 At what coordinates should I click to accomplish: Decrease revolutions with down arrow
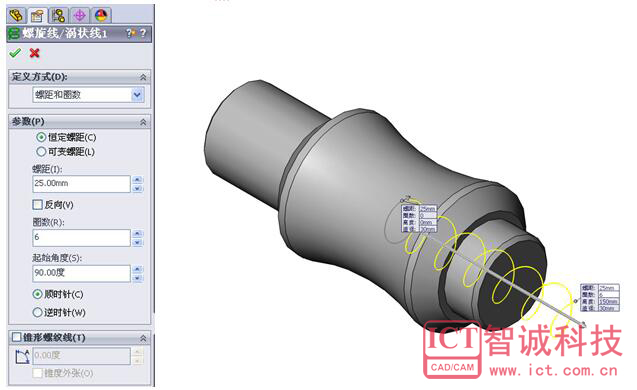point(138,243)
